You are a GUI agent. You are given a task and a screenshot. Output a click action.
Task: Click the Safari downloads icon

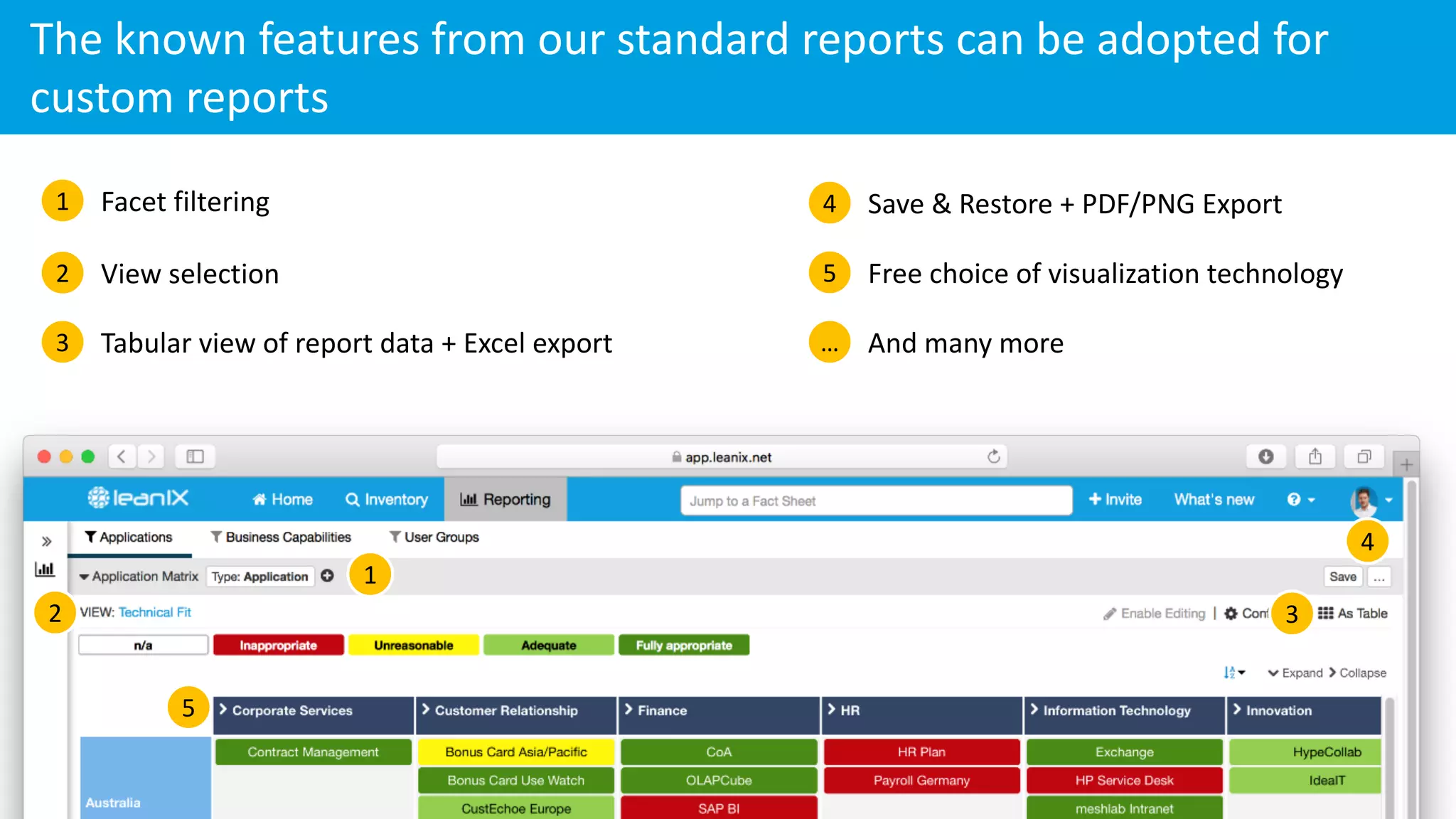1265,456
